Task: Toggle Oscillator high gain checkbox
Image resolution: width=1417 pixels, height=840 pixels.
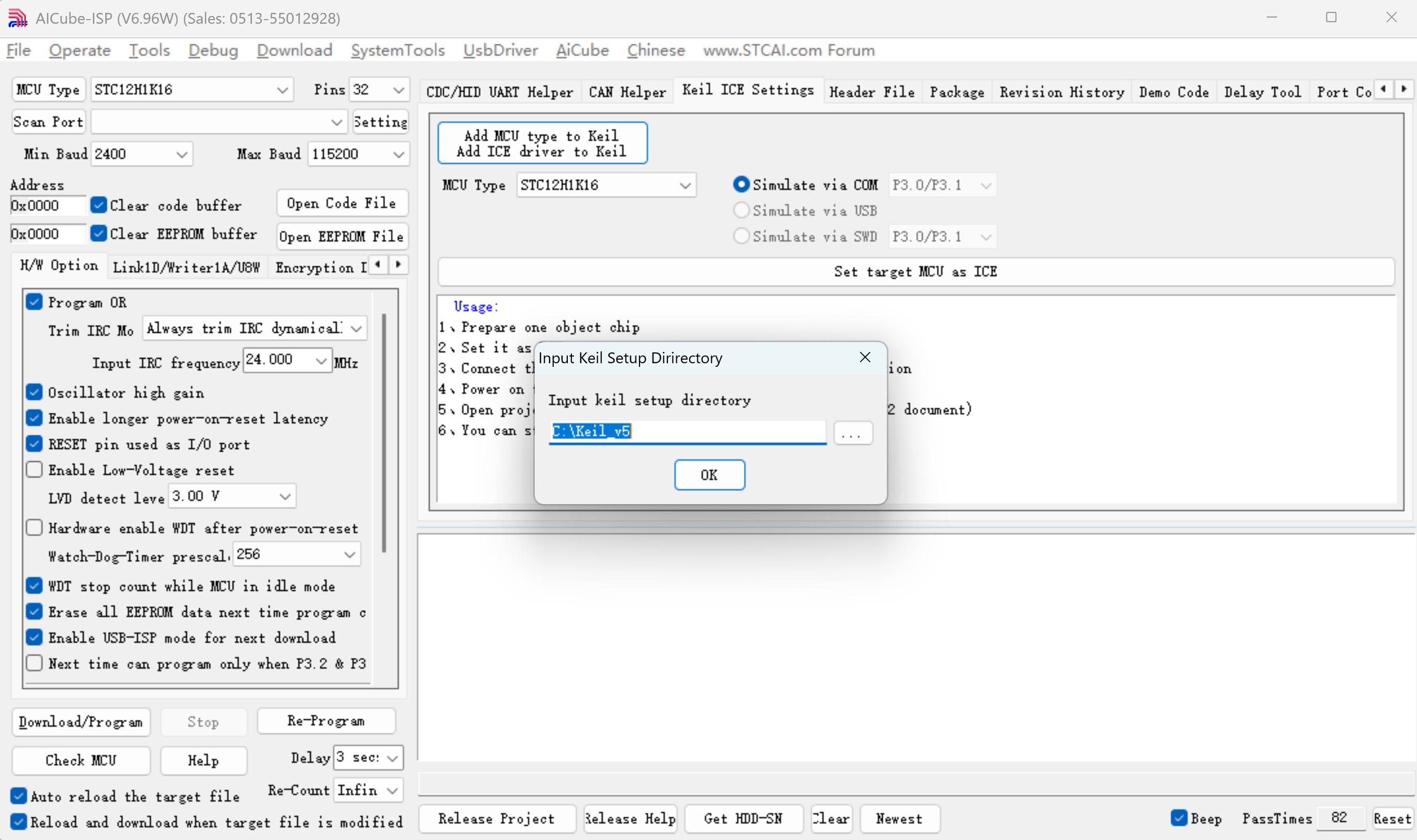Action: click(35, 392)
